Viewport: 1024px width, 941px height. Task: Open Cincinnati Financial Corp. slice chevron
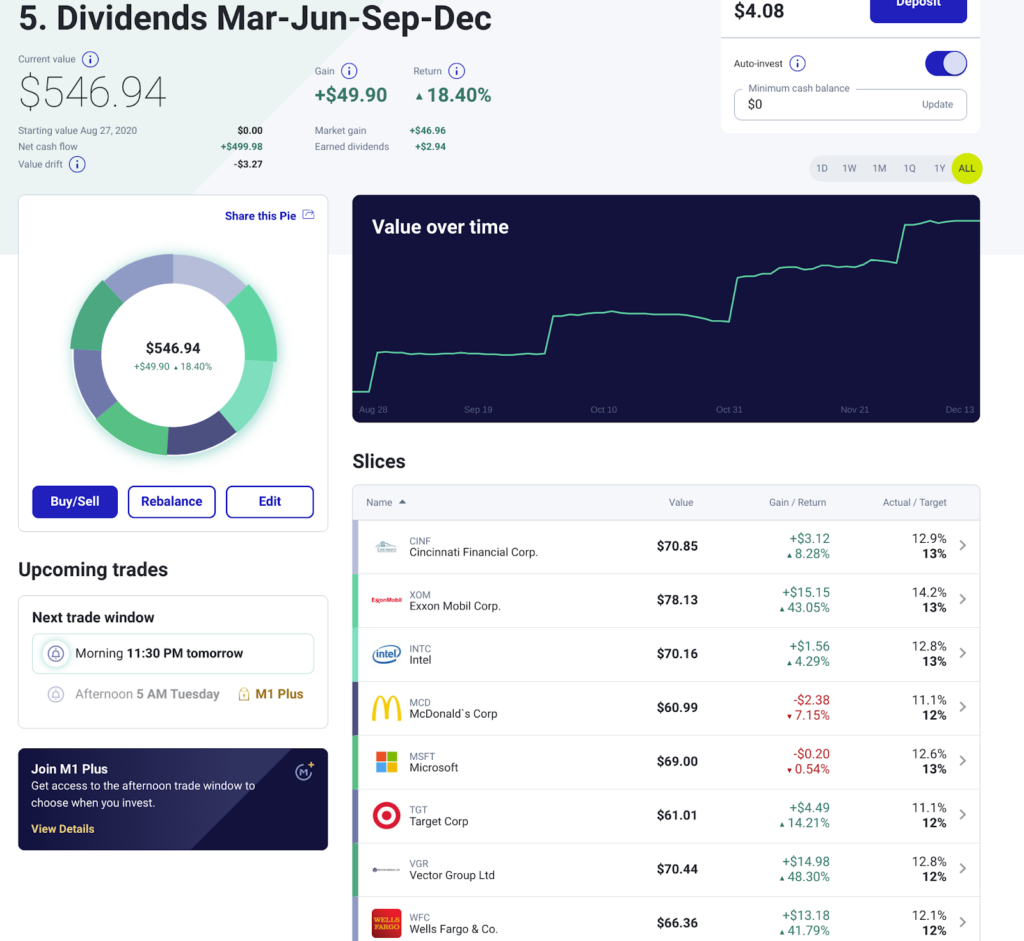[x=962, y=546]
